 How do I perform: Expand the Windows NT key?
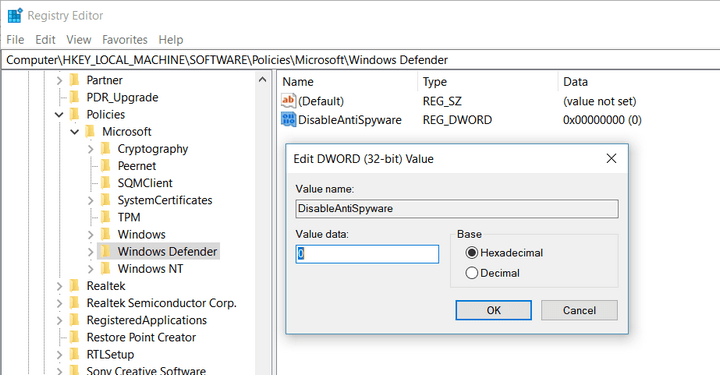(x=90, y=269)
